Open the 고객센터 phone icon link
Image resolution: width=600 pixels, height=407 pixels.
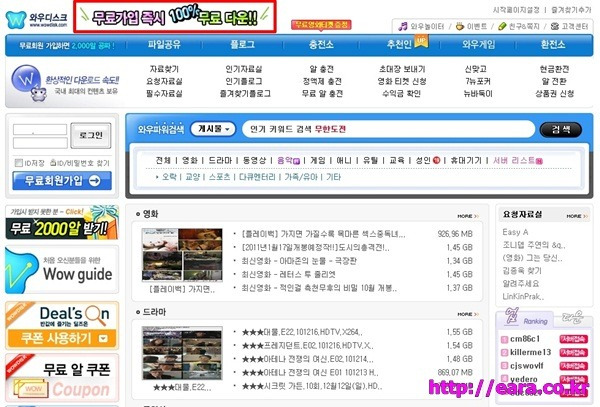click(x=555, y=26)
